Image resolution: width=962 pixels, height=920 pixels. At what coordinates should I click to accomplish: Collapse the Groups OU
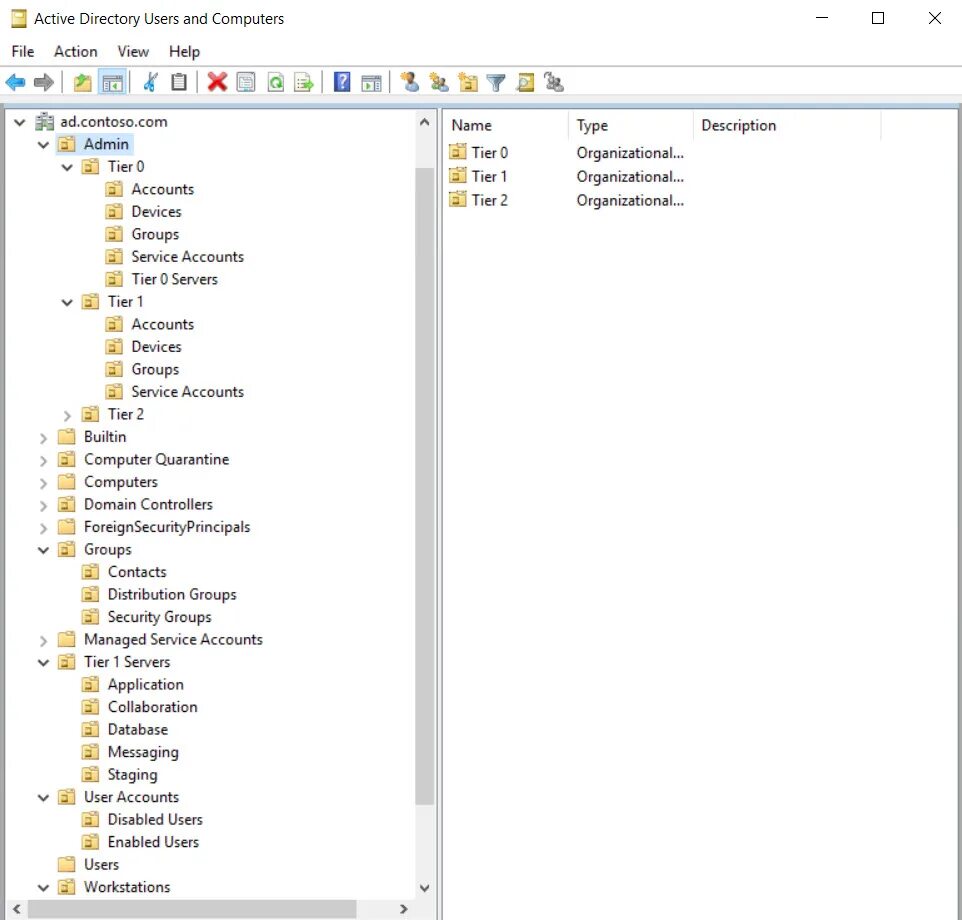click(43, 550)
